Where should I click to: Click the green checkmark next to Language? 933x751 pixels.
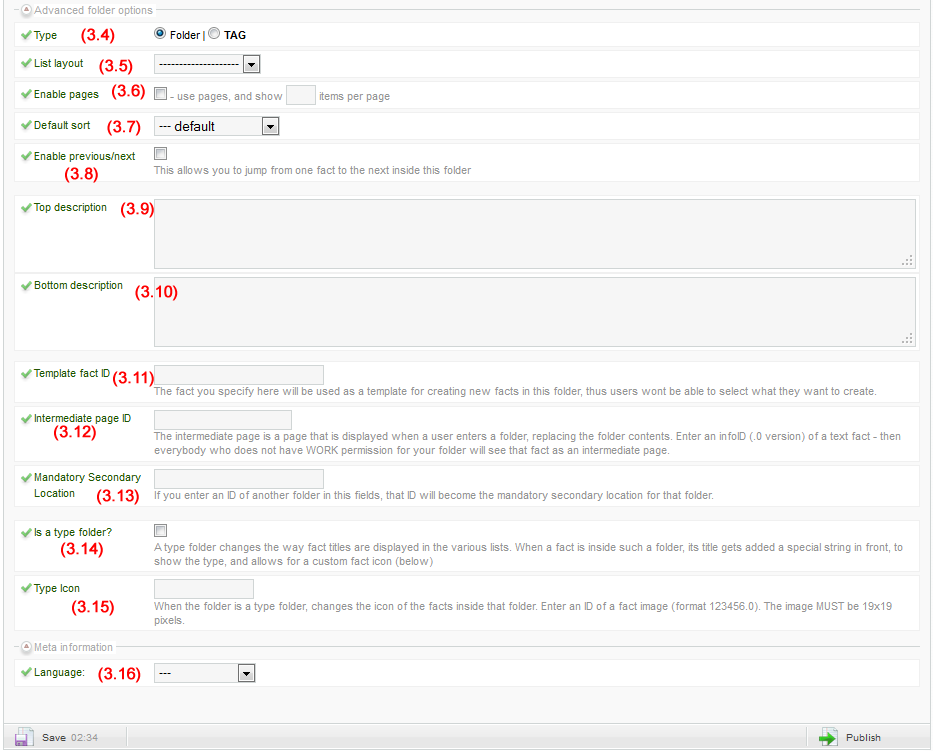click(x=25, y=673)
